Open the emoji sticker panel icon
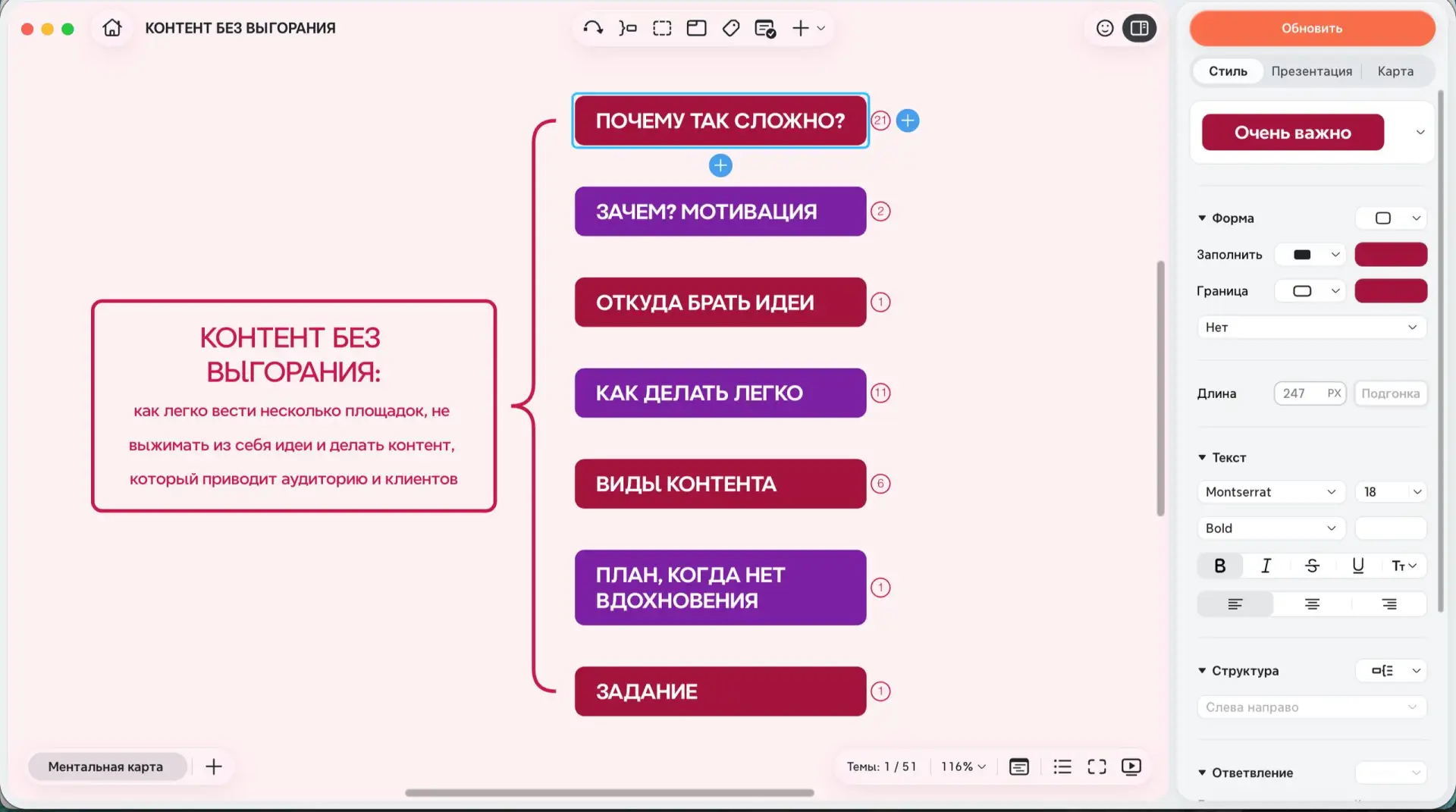The width and height of the screenshot is (1456, 812). tap(1105, 28)
